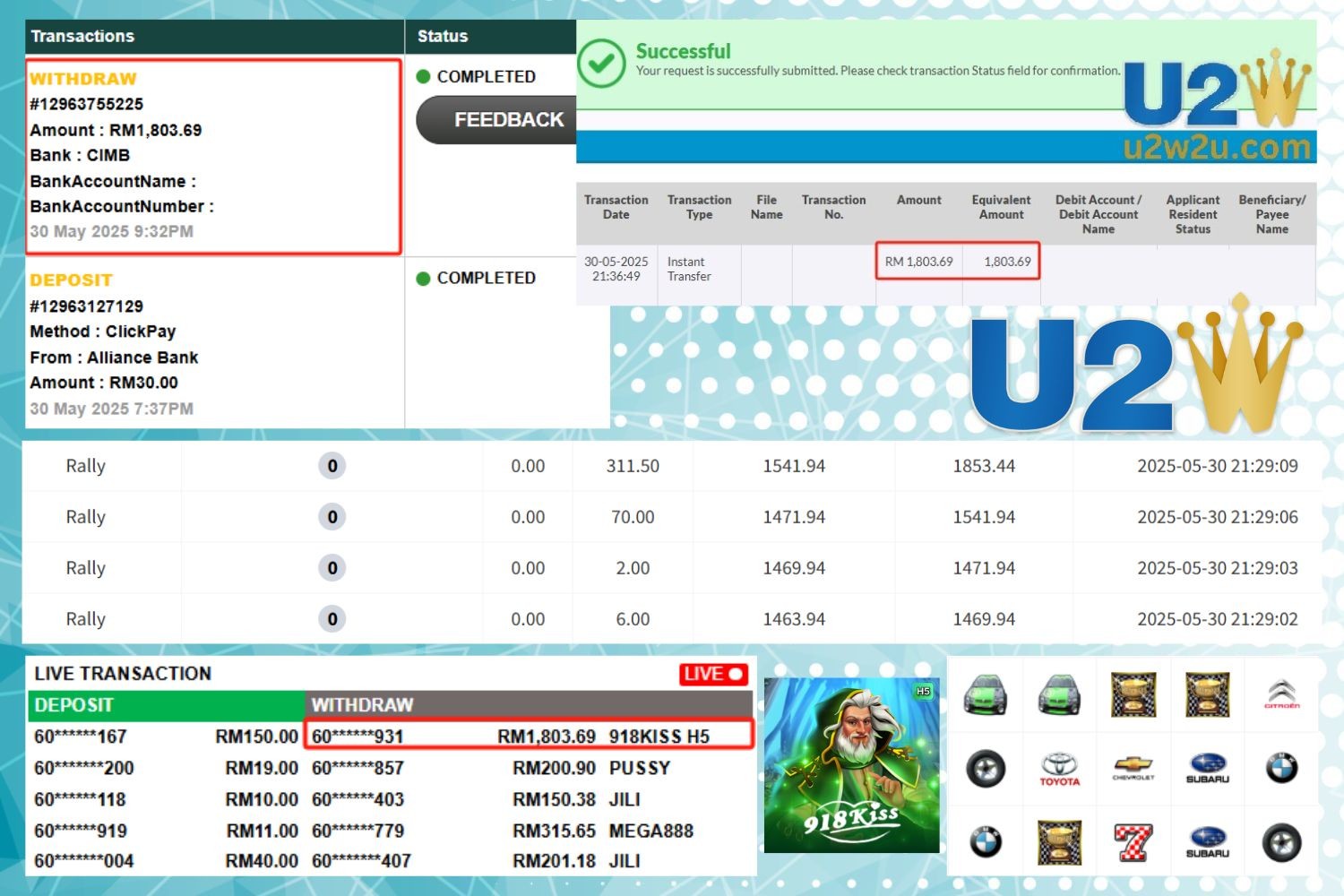Click the 'Amount : RM30.00' line

[104, 383]
